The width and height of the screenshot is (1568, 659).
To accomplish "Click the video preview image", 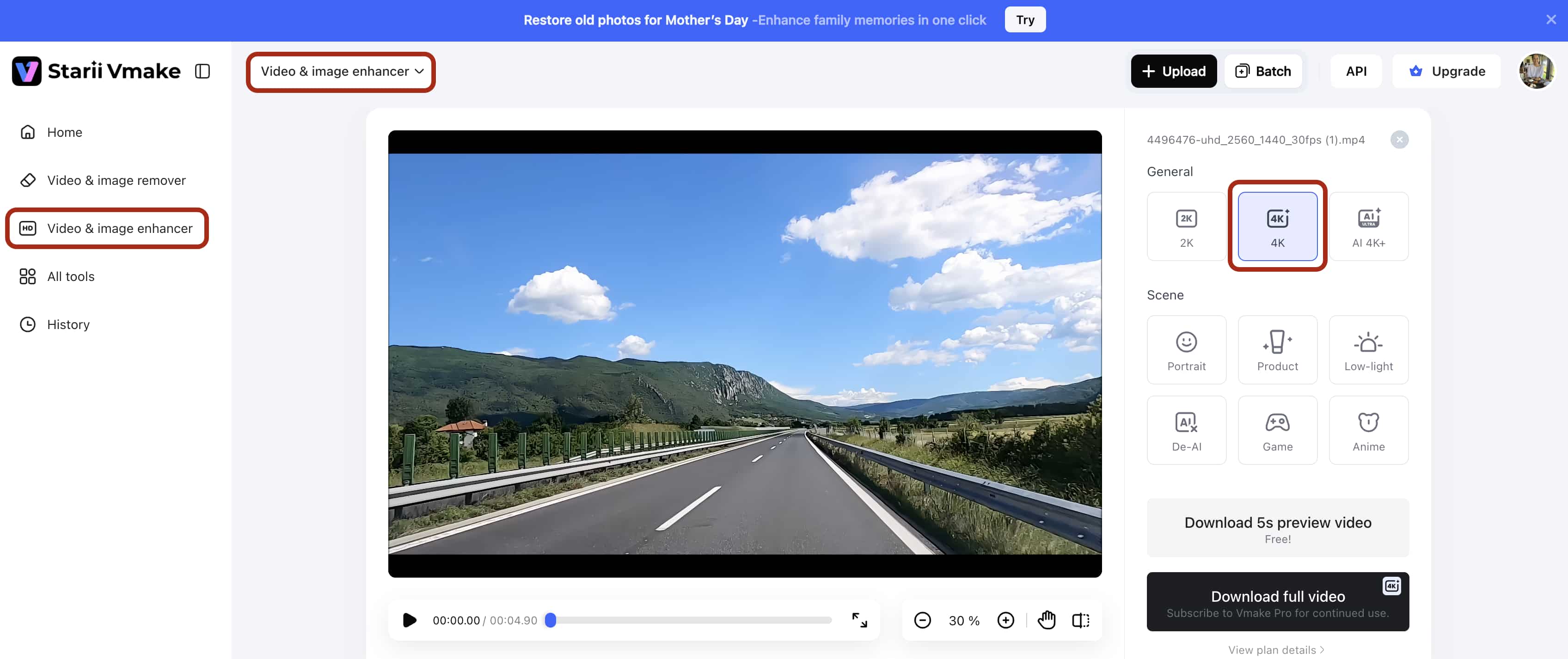I will (744, 354).
